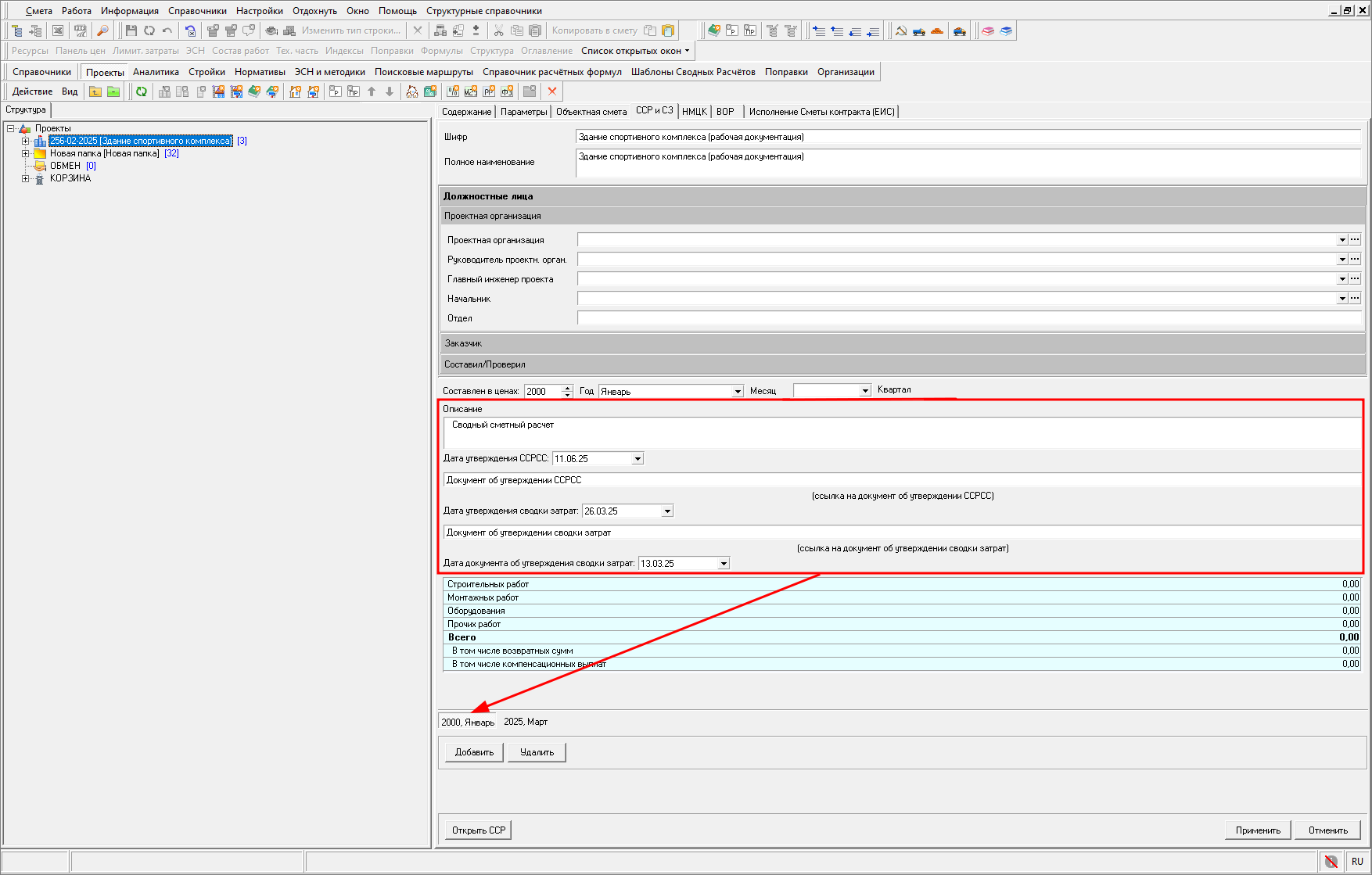Click the red X delete icon
The height and width of the screenshot is (875, 1372).
[x=552, y=91]
